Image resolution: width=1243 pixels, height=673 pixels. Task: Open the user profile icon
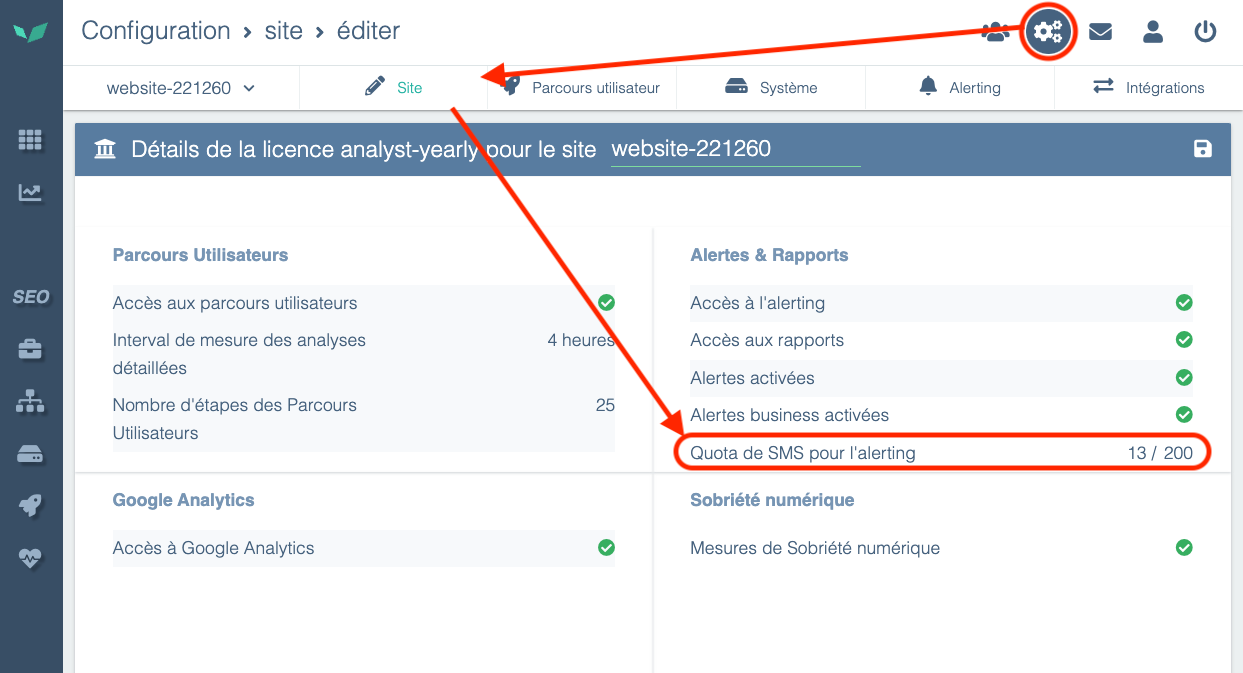point(1153,32)
